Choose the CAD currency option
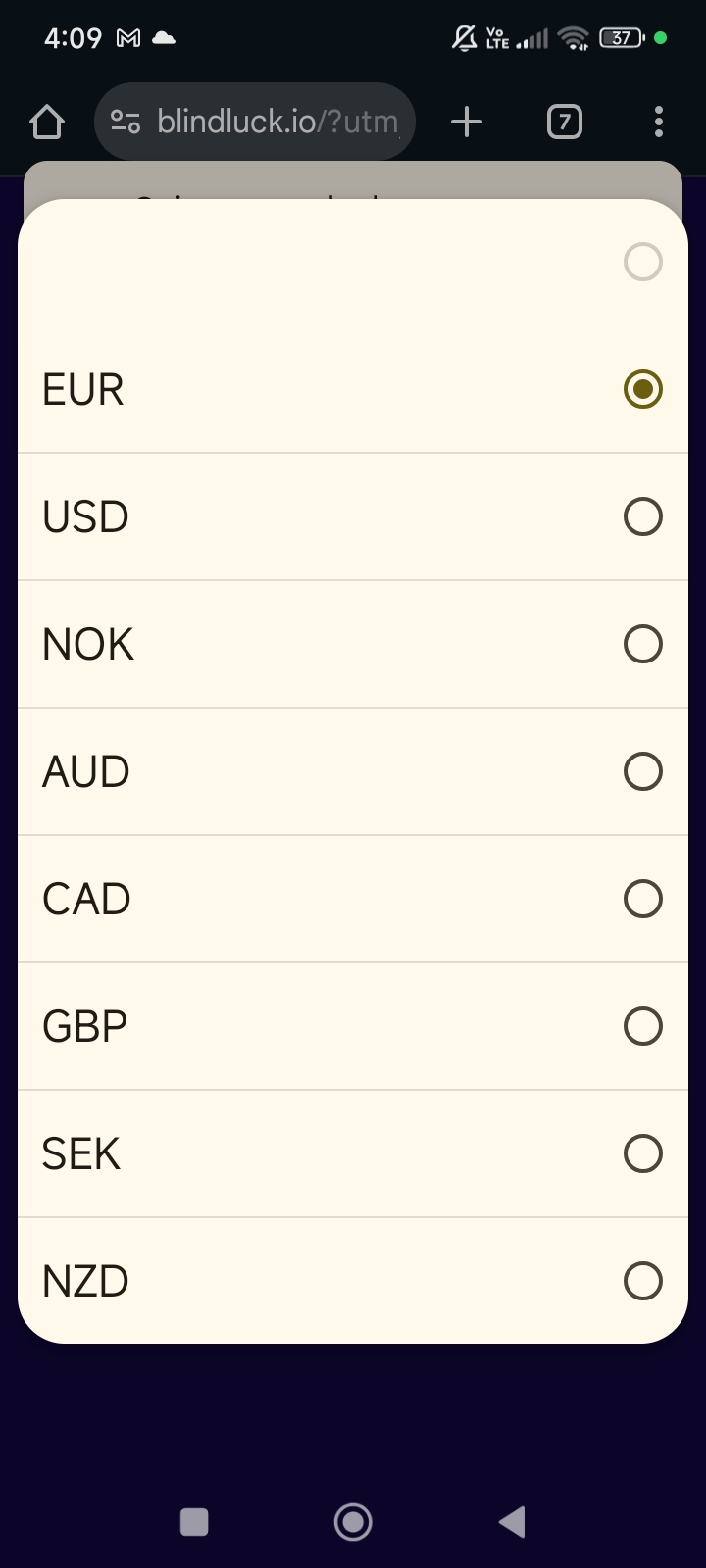The width and height of the screenshot is (706, 1568). (86, 899)
